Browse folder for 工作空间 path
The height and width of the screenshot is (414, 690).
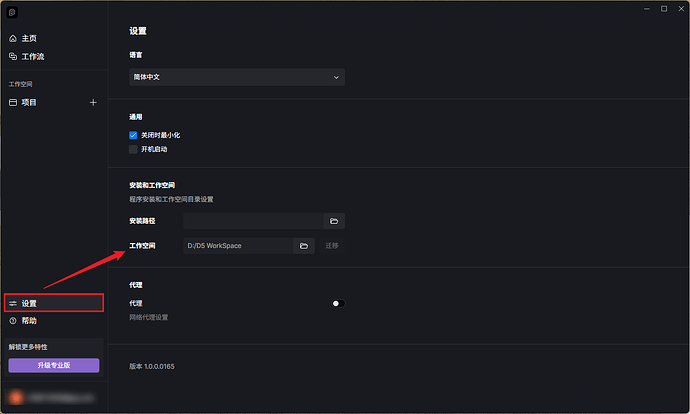point(304,246)
